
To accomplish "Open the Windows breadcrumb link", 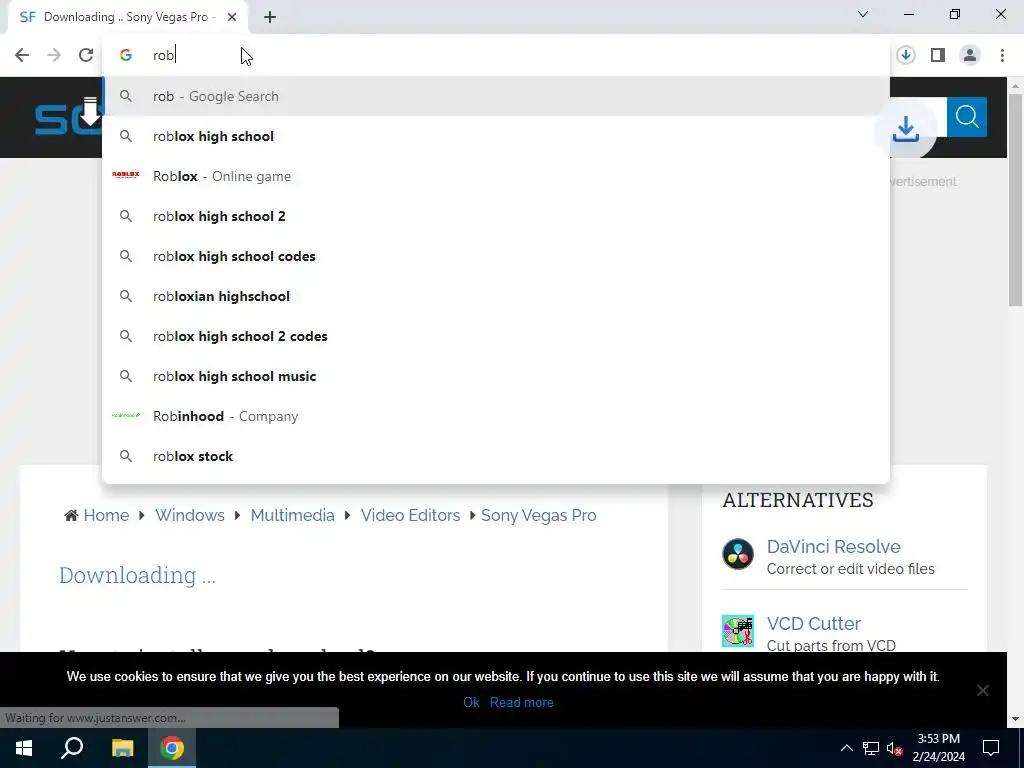I will coord(189,515).
